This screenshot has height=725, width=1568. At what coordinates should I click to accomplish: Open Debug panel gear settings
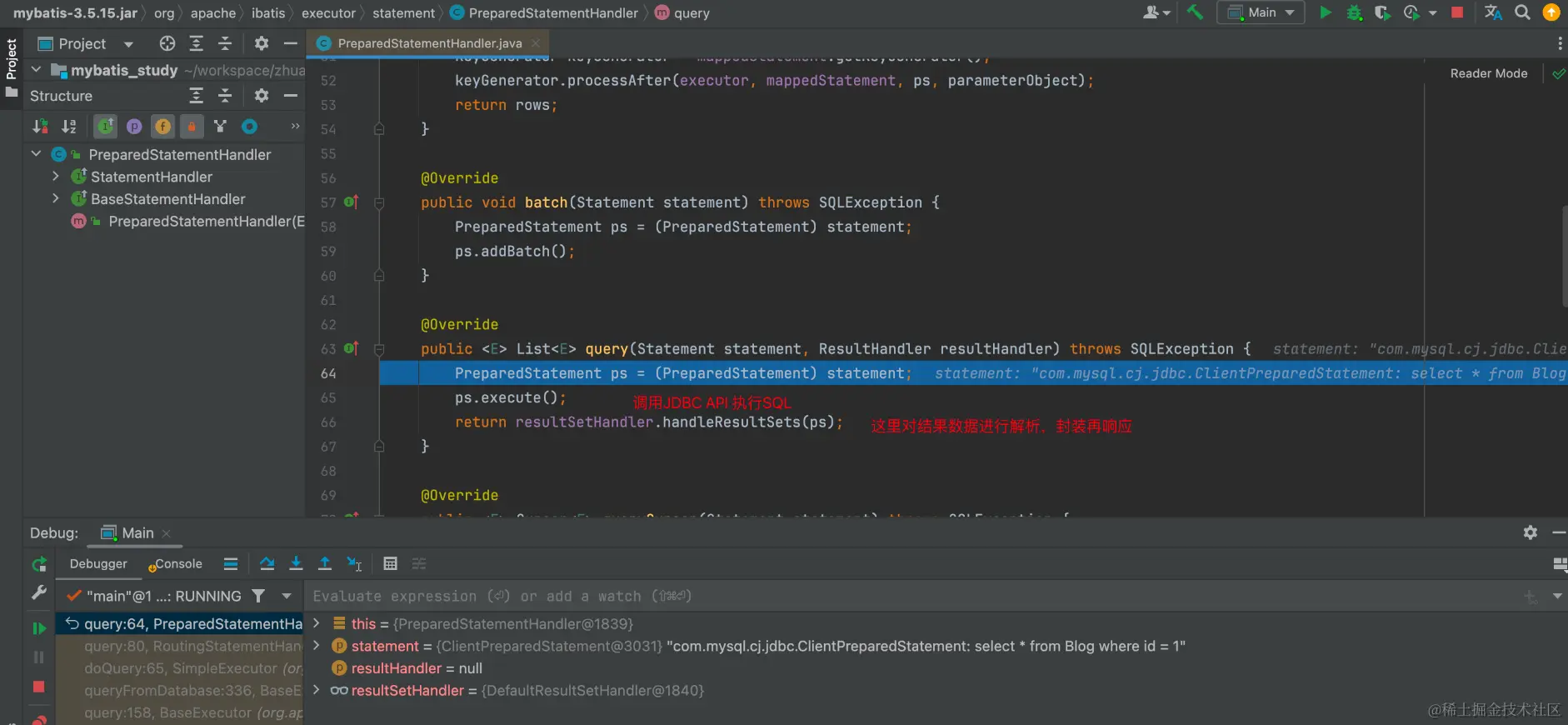[1531, 532]
